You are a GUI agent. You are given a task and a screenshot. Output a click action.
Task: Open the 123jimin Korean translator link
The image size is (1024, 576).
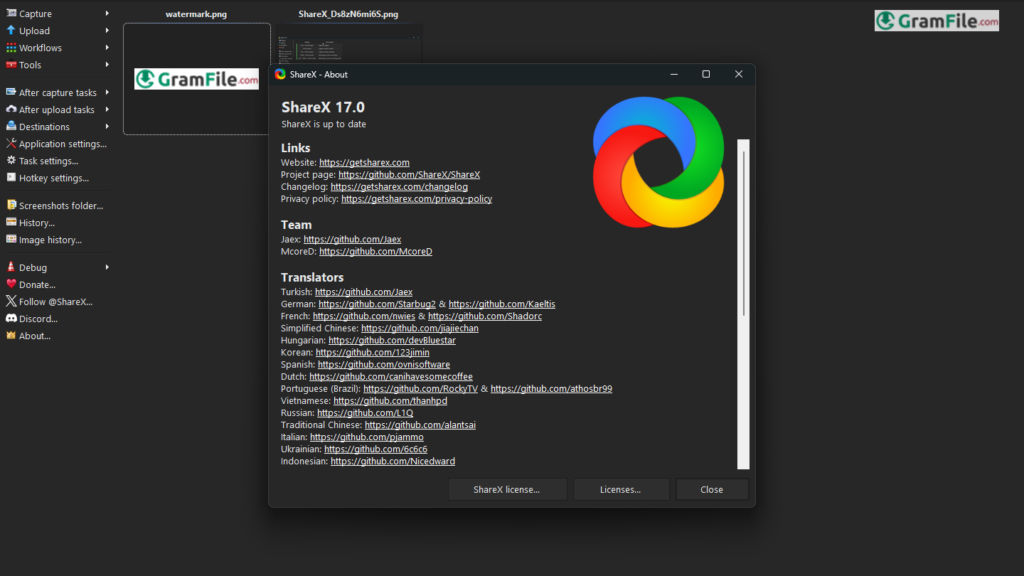click(372, 352)
